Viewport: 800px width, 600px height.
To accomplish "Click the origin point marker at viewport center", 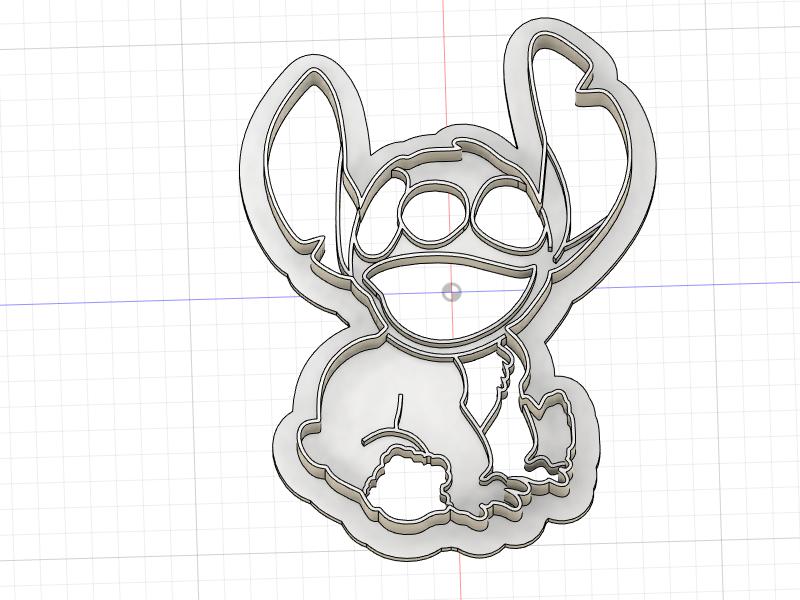I will (x=449, y=293).
